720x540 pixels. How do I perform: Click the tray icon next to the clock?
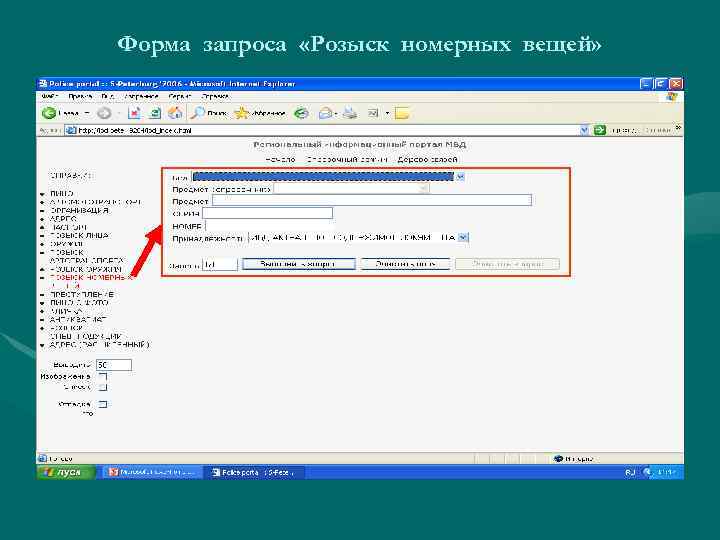[648, 472]
